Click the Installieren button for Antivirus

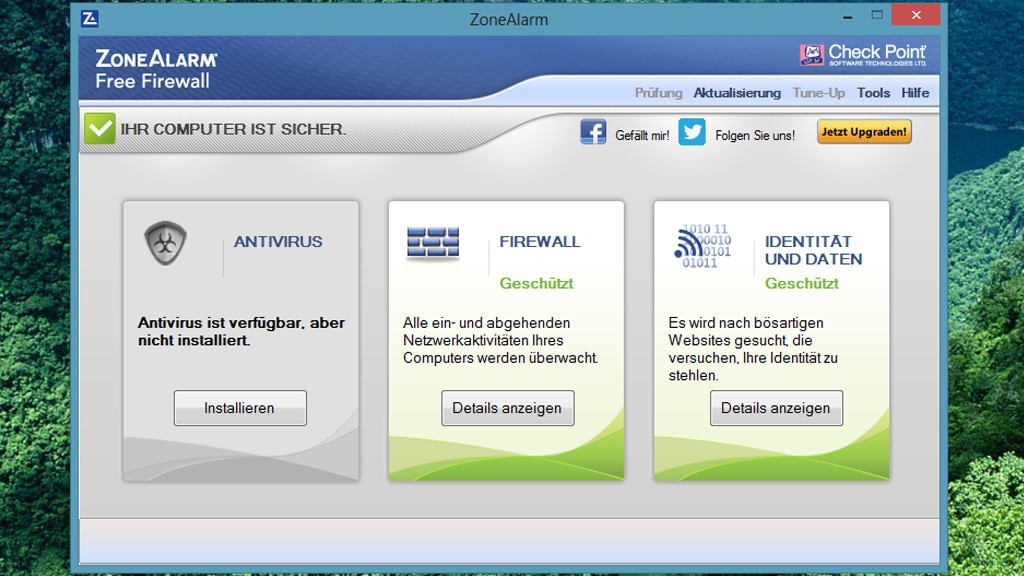tap(240, 408)
